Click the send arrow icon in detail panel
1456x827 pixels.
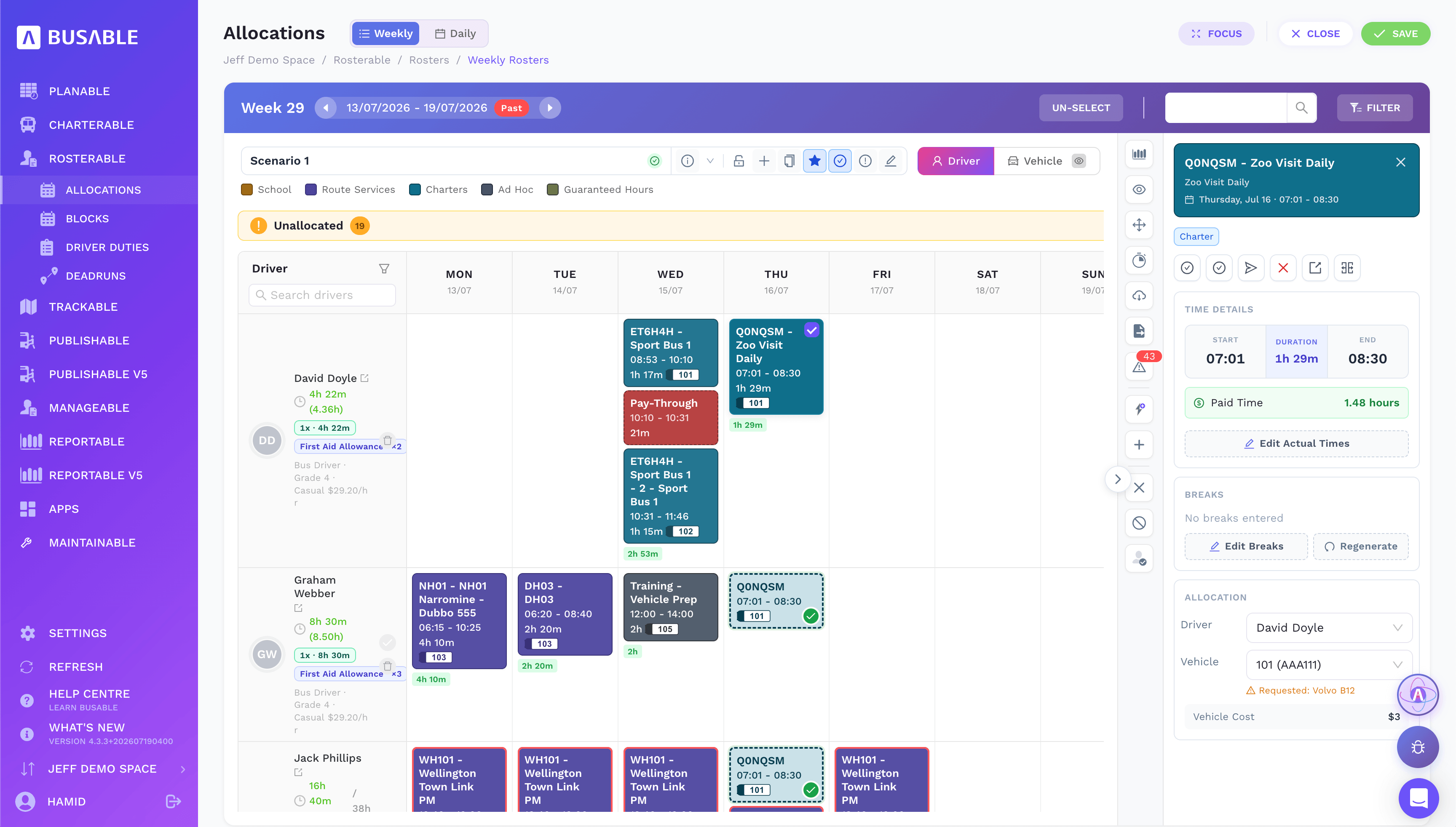pos(1250,267)
